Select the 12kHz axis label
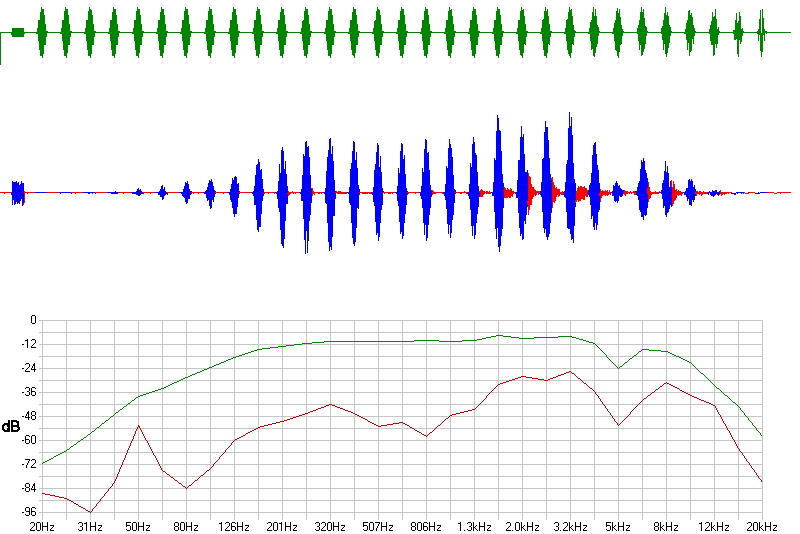The image size is (800, 534). [x=714, y=527]
